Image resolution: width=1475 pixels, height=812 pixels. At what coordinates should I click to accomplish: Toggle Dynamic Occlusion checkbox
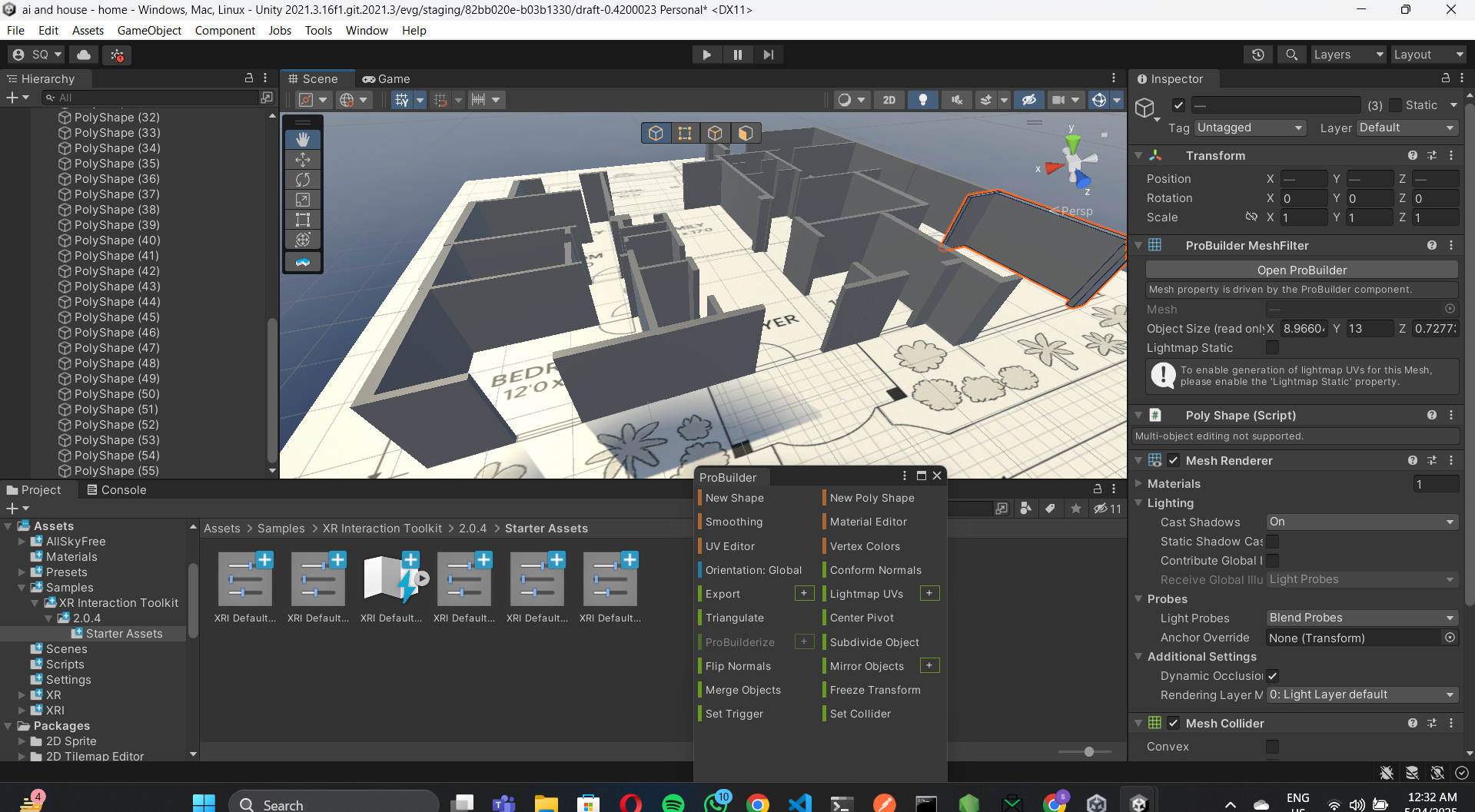[1272, 676]
